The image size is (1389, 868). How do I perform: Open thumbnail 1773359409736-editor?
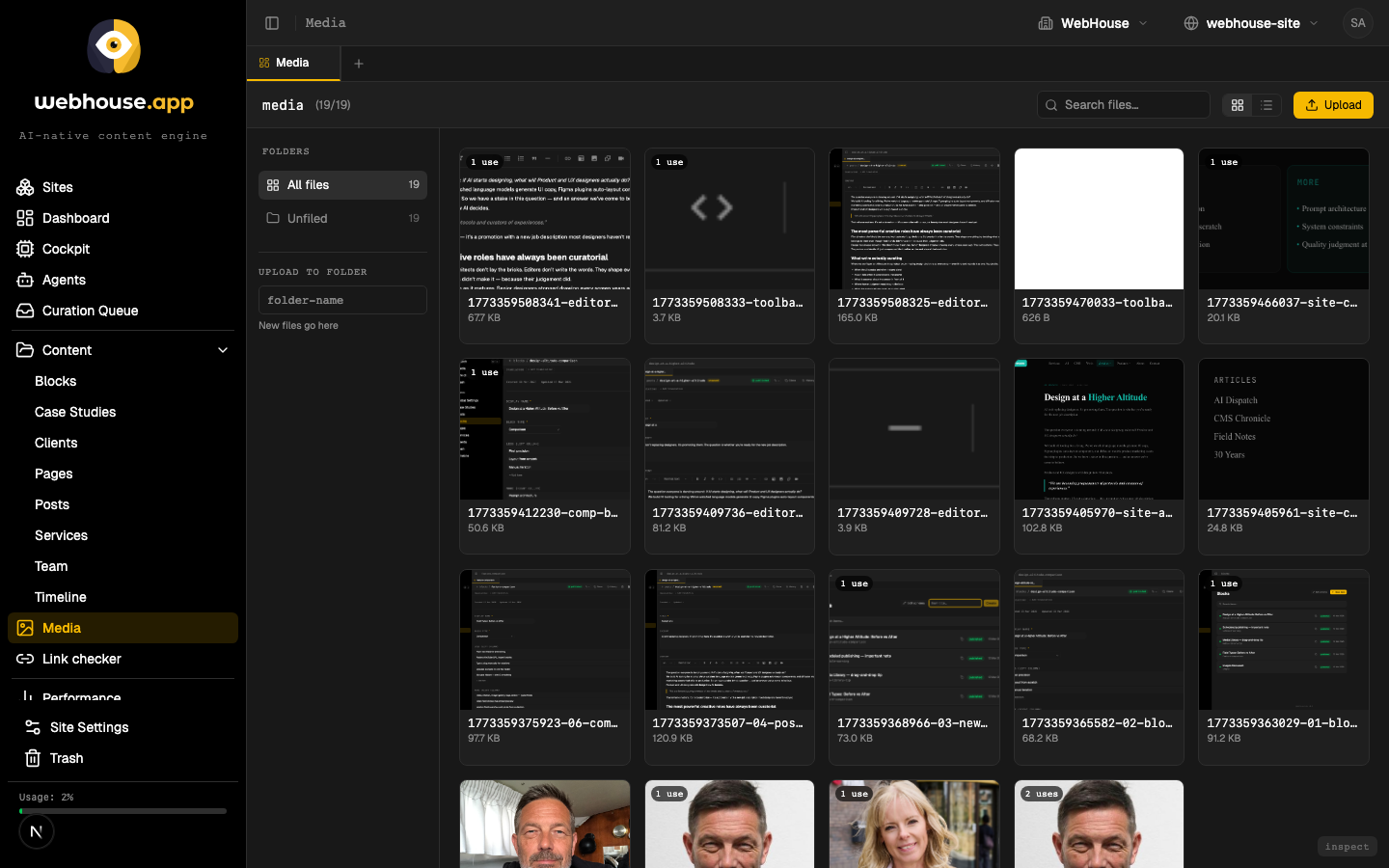point(729,429)
